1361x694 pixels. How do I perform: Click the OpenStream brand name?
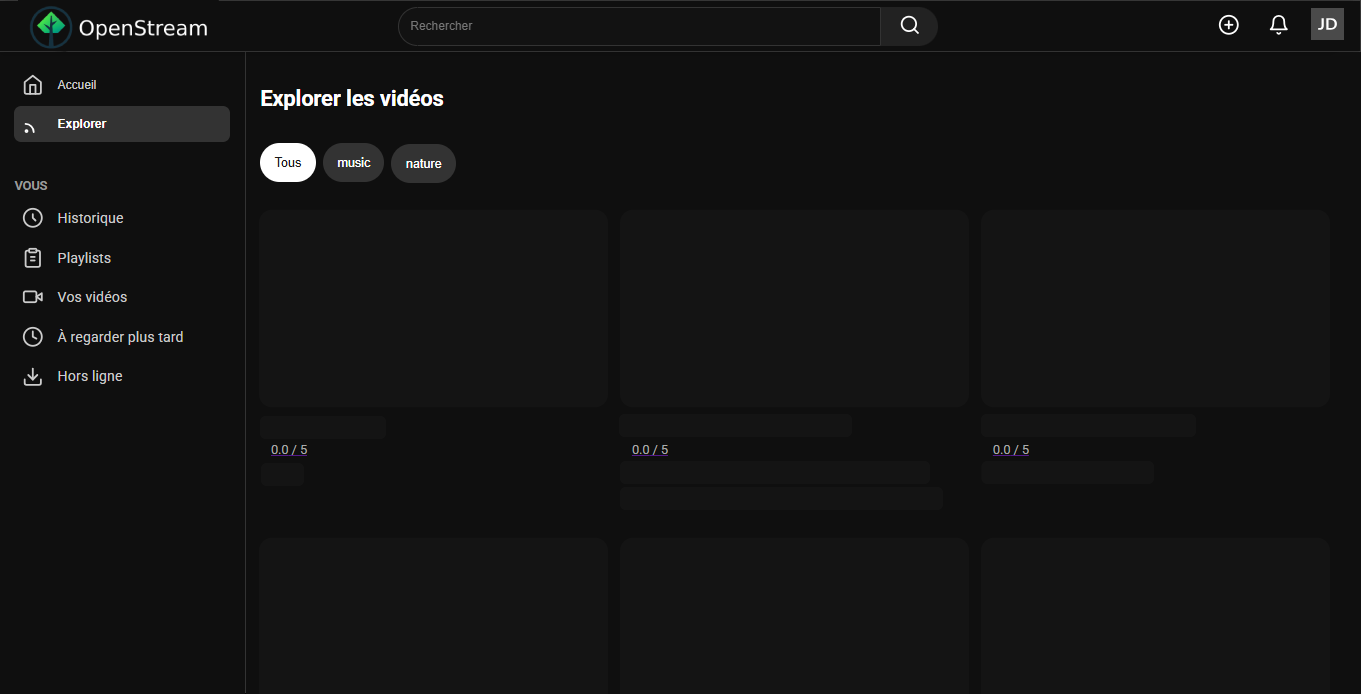pos(143,28)
